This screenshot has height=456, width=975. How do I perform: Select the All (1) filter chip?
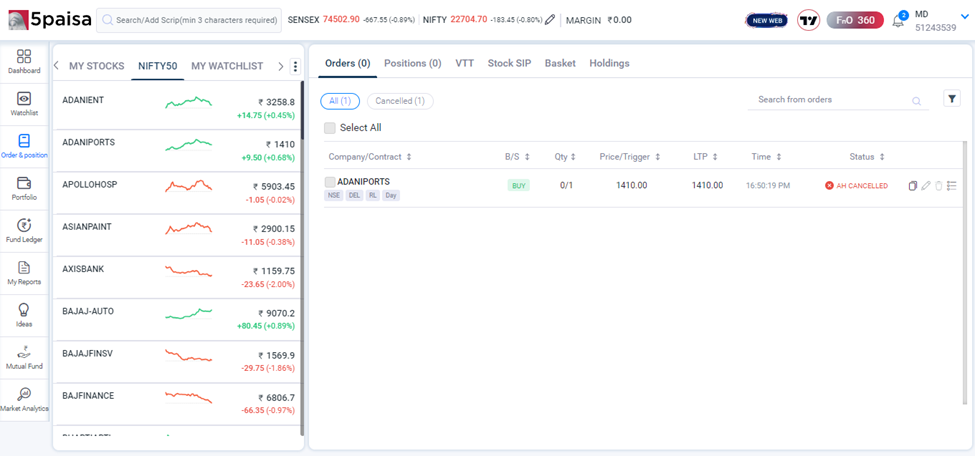pyautogui.click(x=340, y=101)
